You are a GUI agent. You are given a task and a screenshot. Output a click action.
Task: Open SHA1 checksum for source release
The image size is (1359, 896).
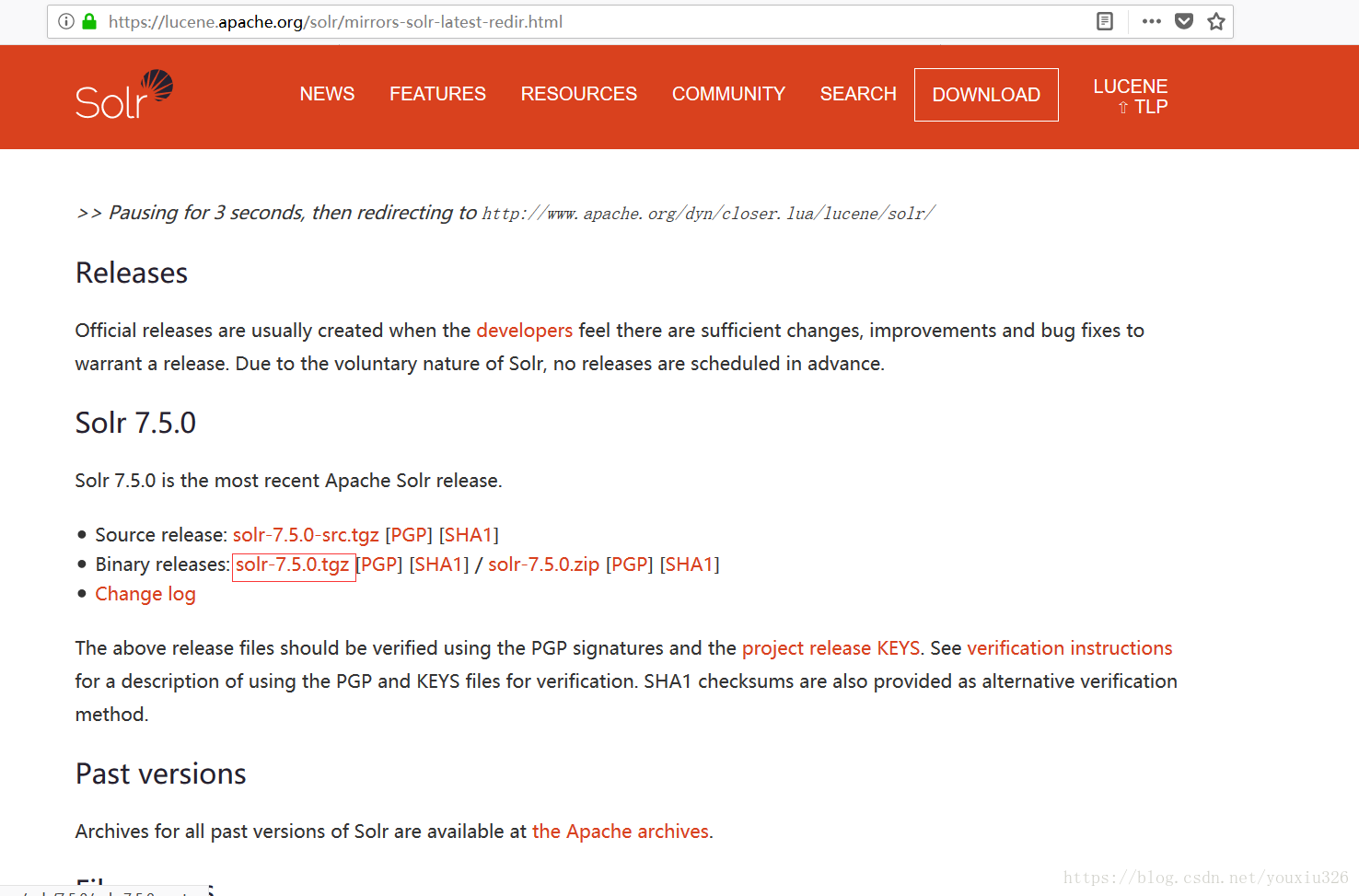(469, 535)
